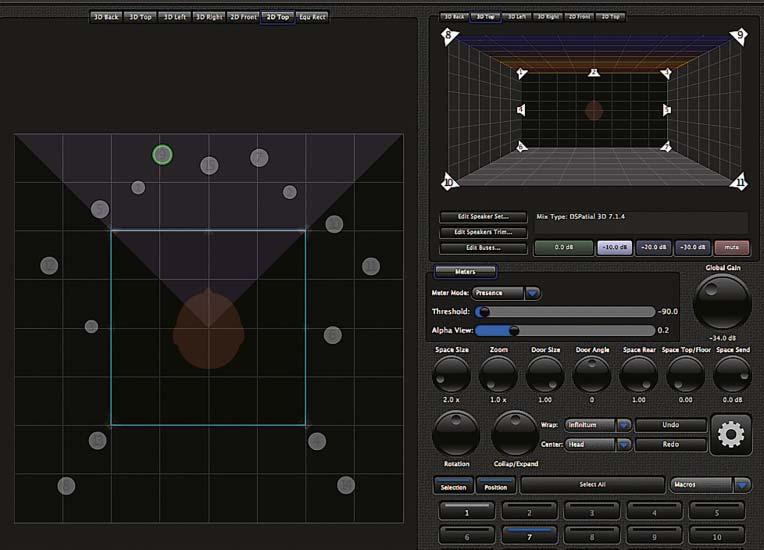
Task: Toggle source button 7
Action: pos(529,536)
